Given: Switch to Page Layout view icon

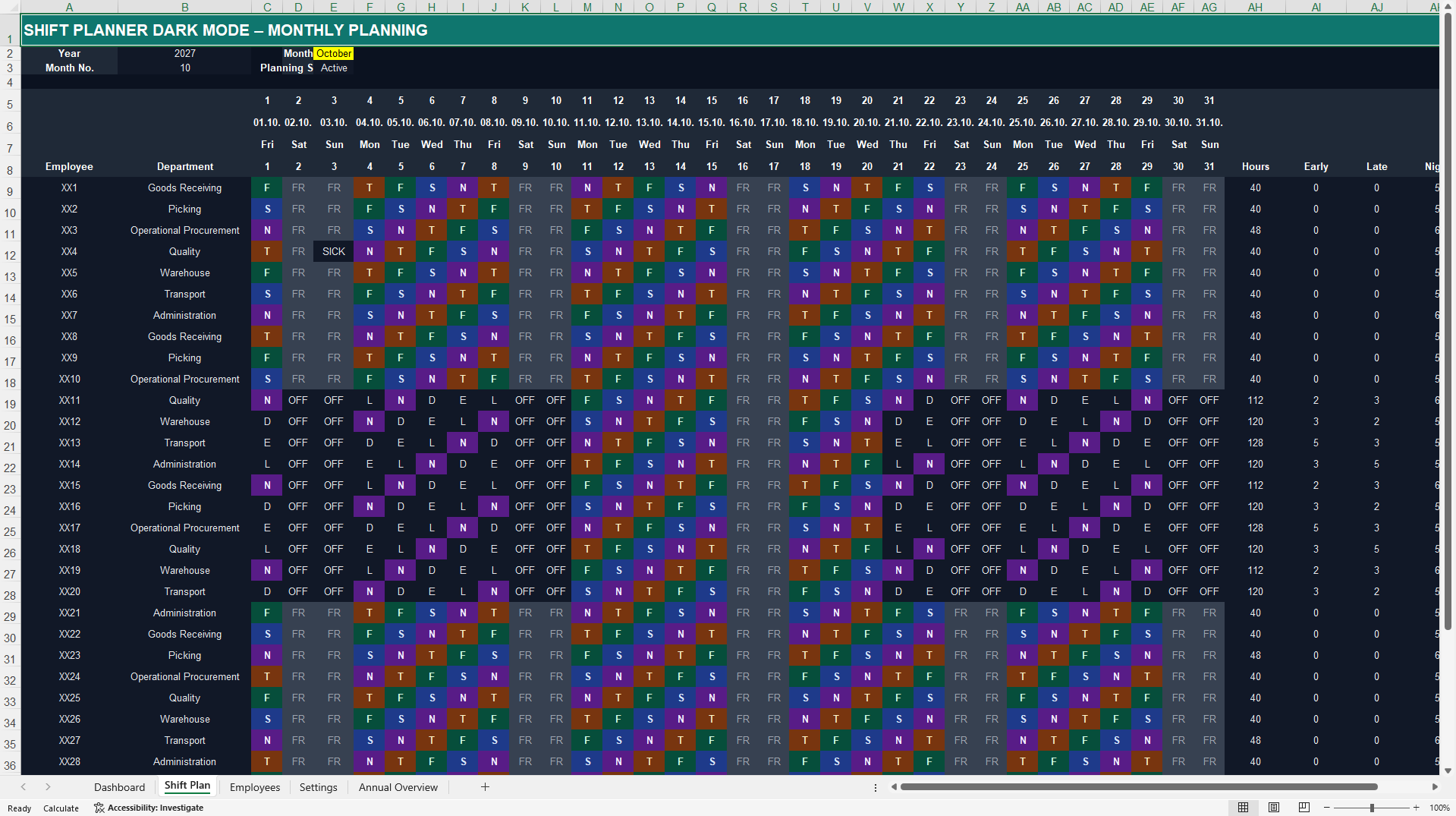Looking at the screenshot, I should (1274, 808).
